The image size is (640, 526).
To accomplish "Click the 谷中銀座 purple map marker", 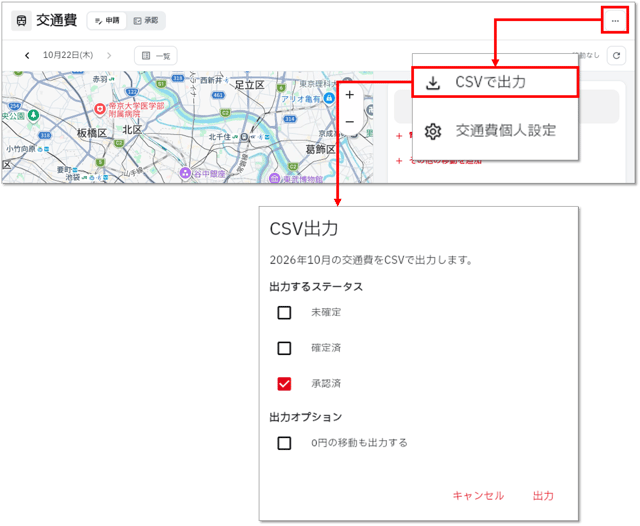I will (x=185, y=173).
